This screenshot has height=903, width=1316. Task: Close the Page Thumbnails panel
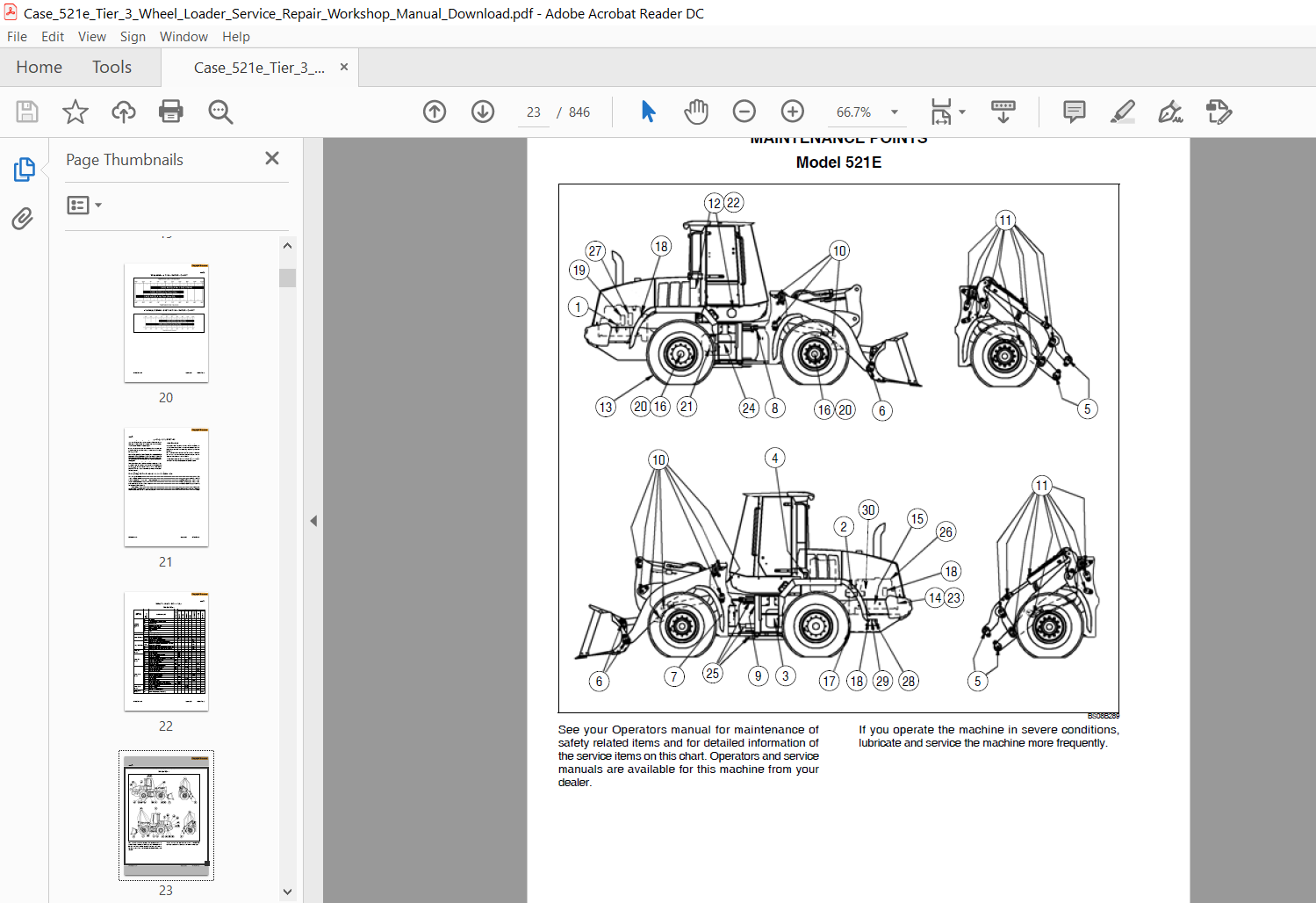coord(272,158)
